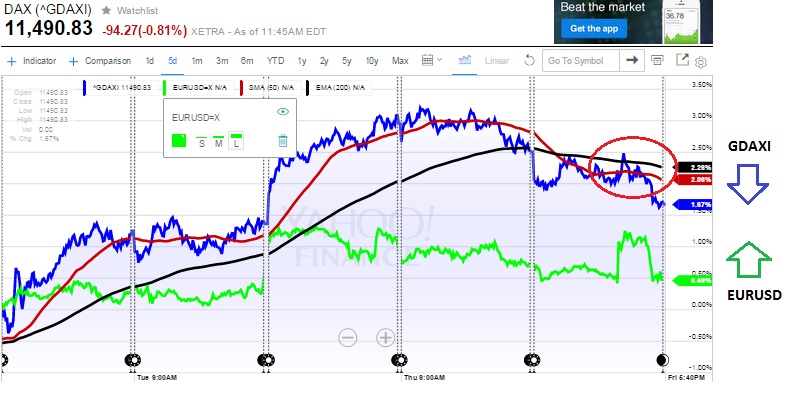The width and height of the screenshot is (795, 410).
Task: Click the Indicator button label
Action: pyautogui.click(x=40, y=61)
